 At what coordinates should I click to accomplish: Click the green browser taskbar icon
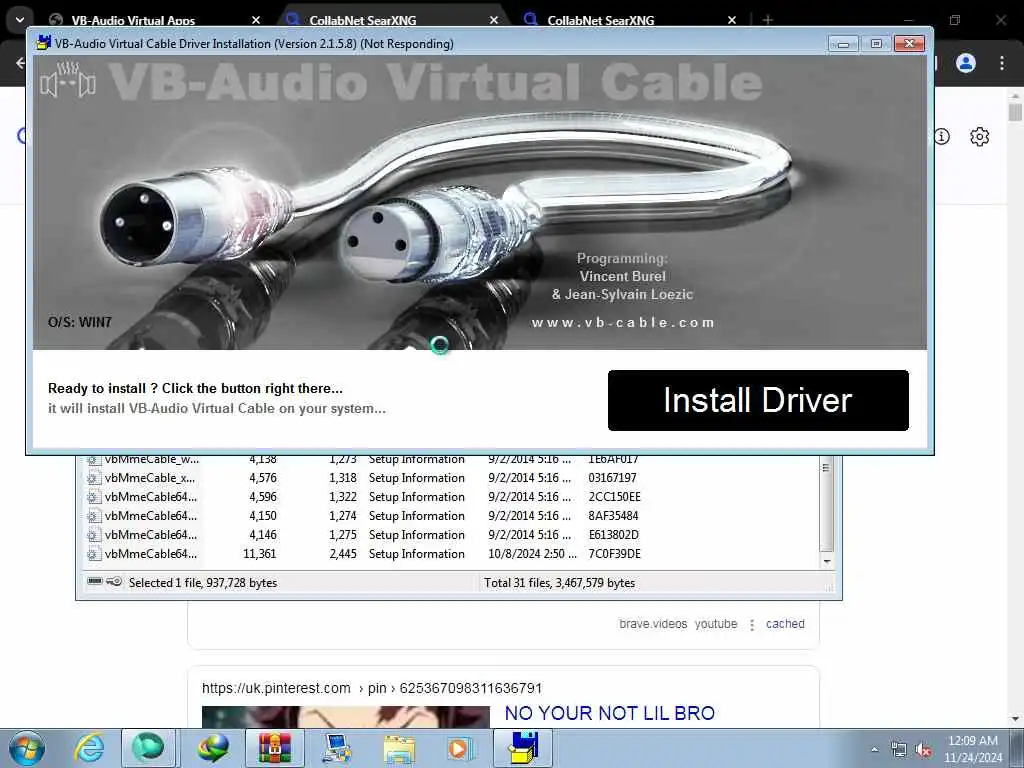[x=148, y=748]
